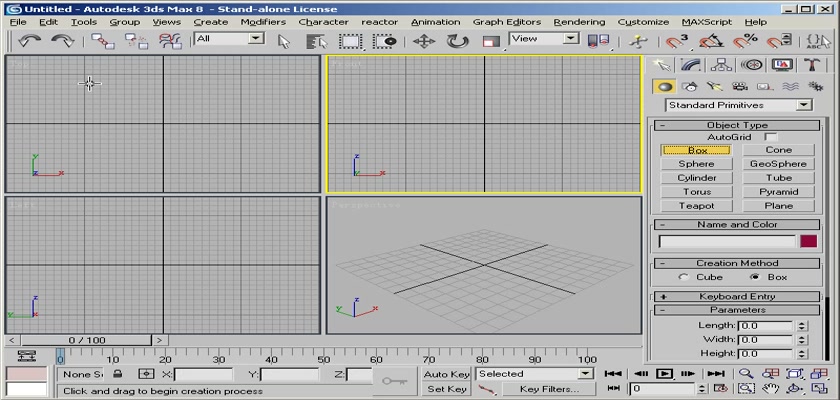Activate the Select and Scale tool

491,42
